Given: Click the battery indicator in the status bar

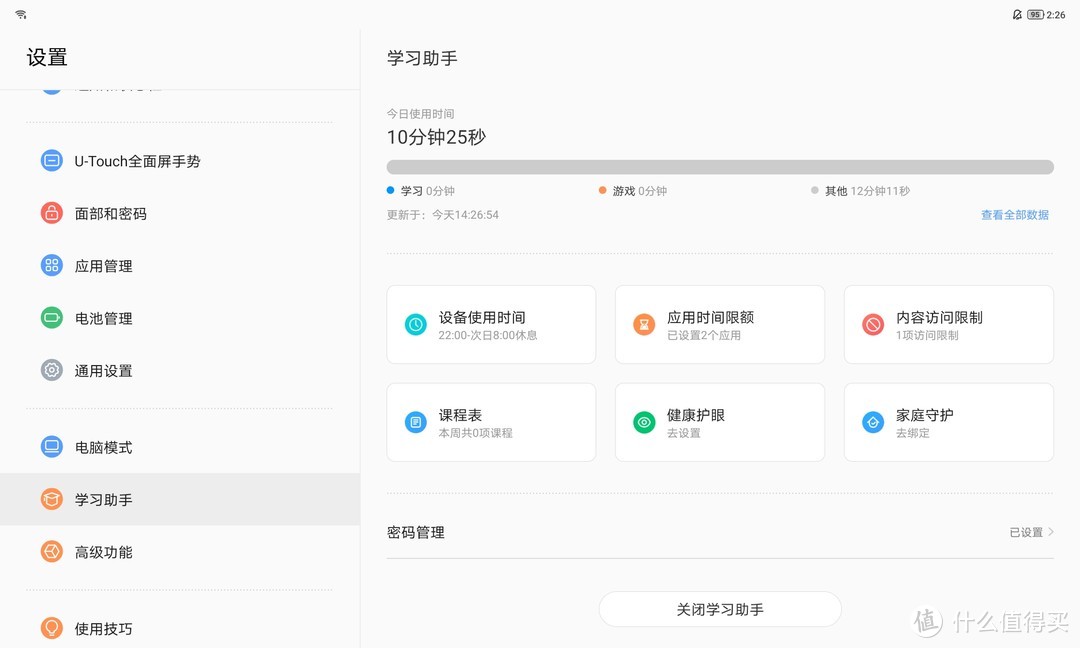Looking at the screenshot, I should click(x=1034, y=14).
